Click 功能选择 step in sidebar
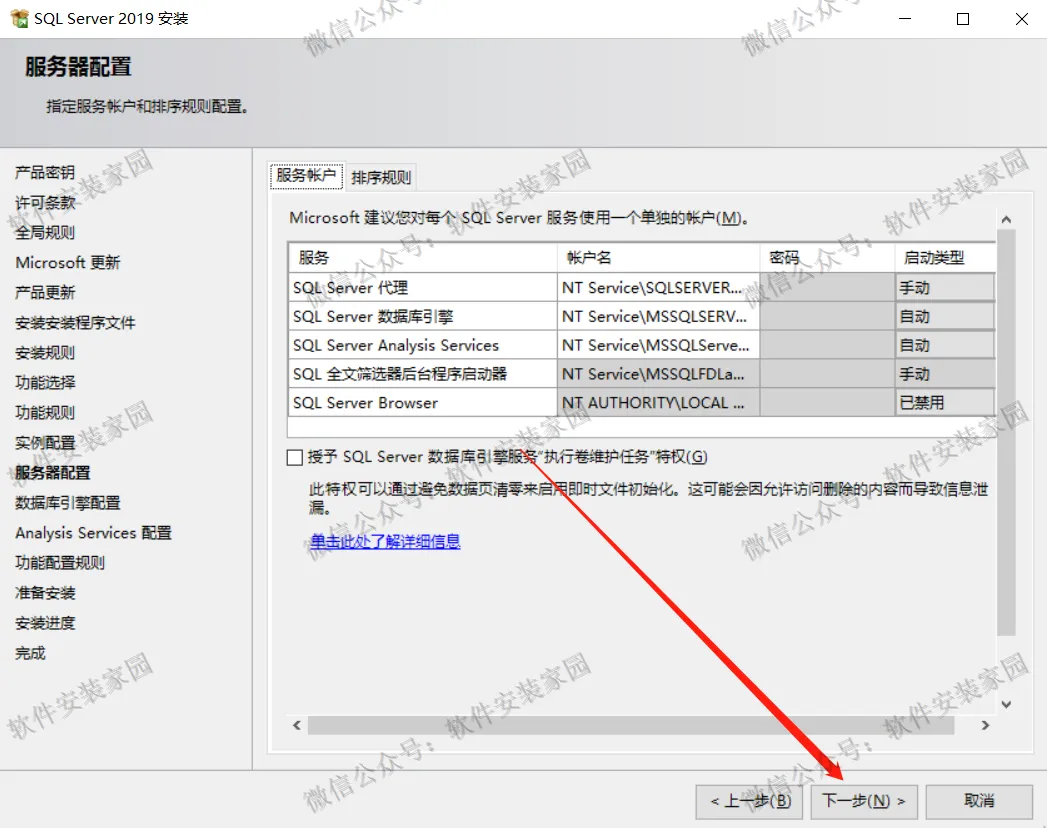This screenshot has width=1047, height=828. pyautogui.click(x=45, y=383)
